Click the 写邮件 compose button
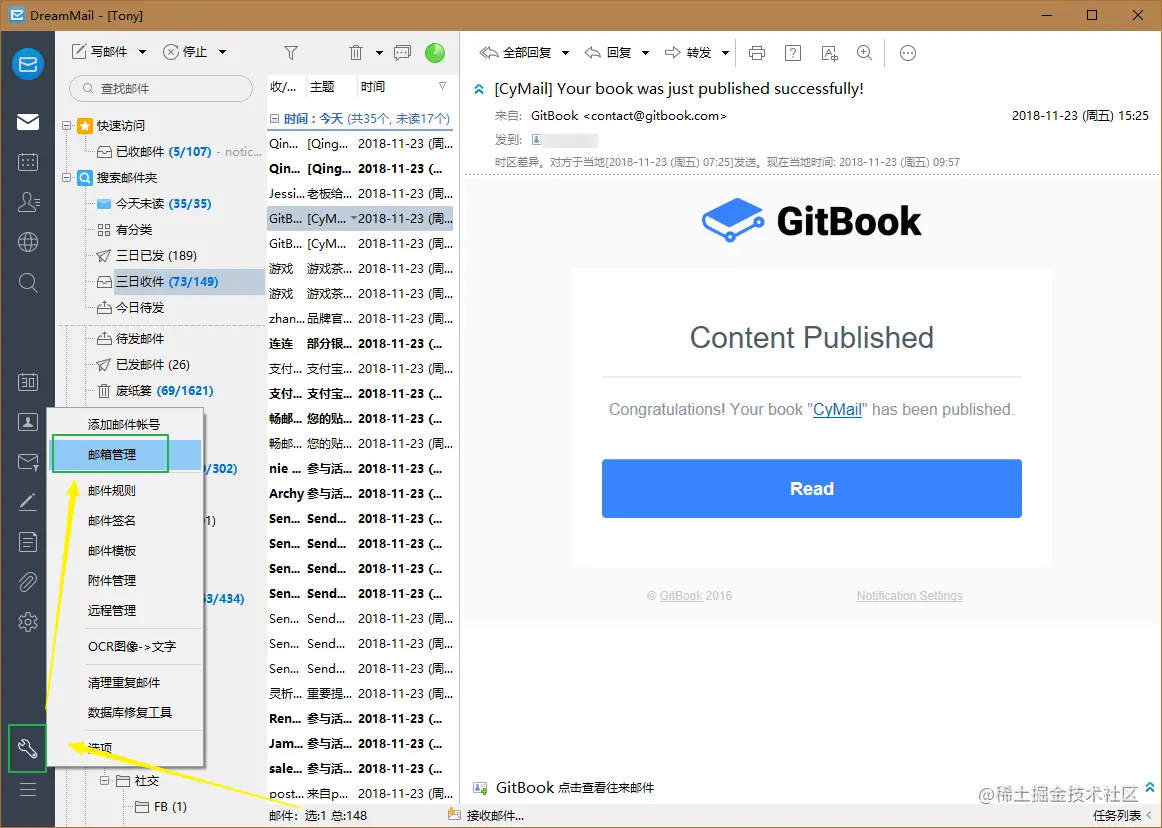This screenshot has width=1162, height=828. click(100, 52)
